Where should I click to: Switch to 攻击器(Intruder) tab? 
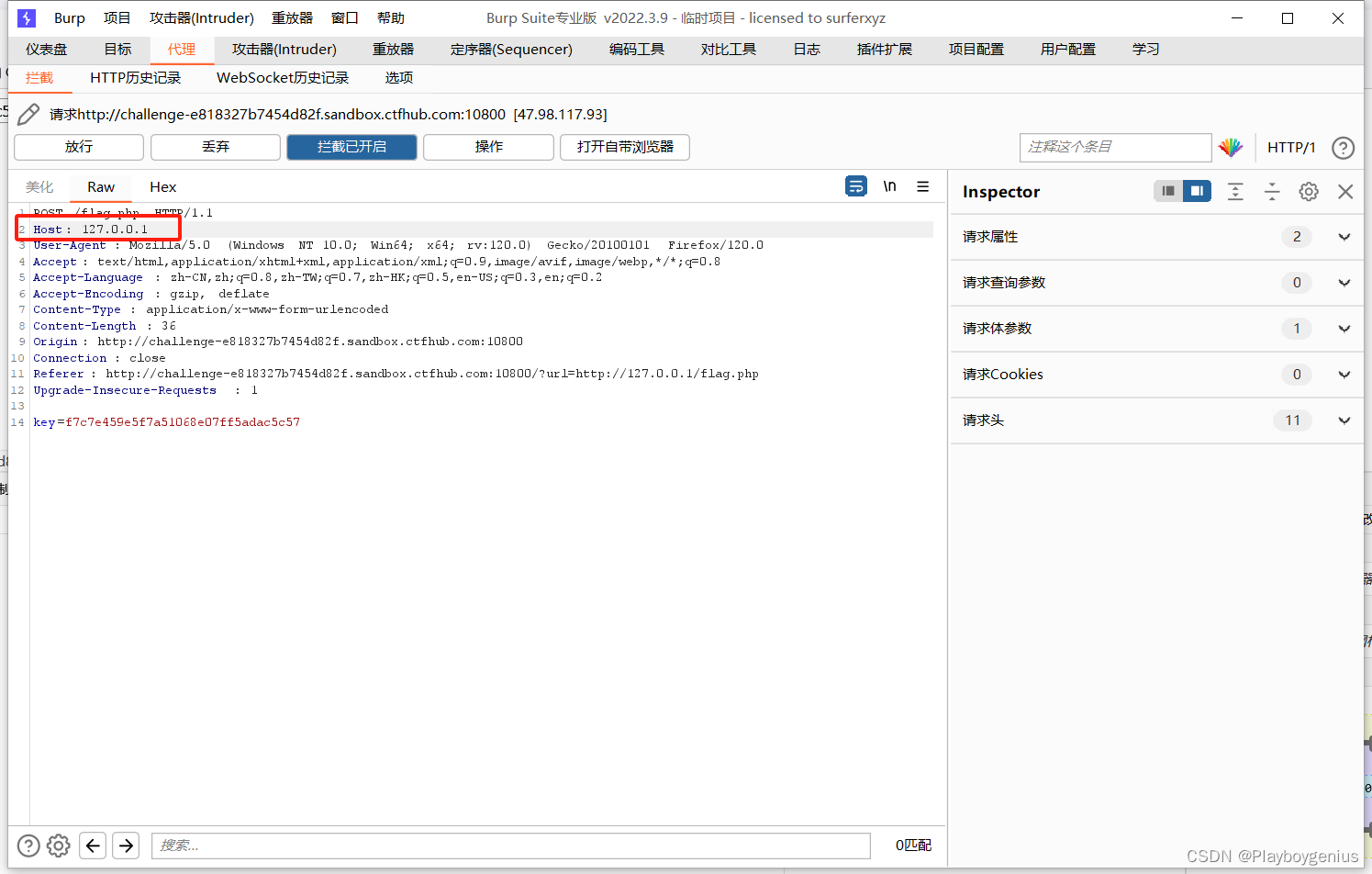284,50
